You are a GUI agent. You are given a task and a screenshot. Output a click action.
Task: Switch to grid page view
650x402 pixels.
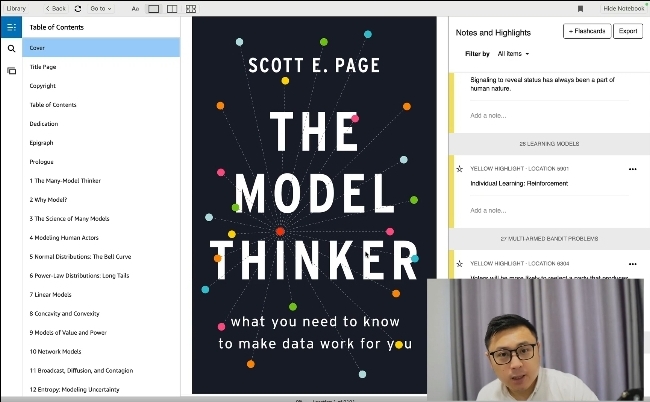pyautogui.click(x=191, y=9)
